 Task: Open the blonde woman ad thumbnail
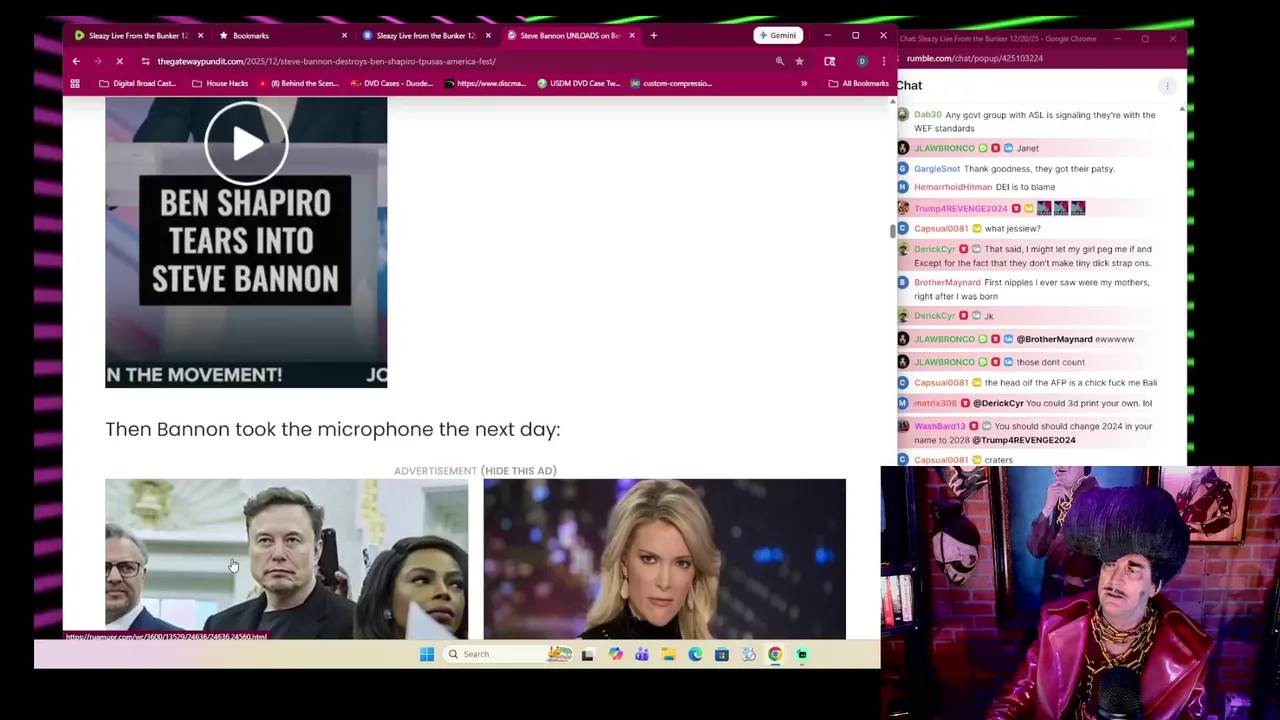click(664, 558)
